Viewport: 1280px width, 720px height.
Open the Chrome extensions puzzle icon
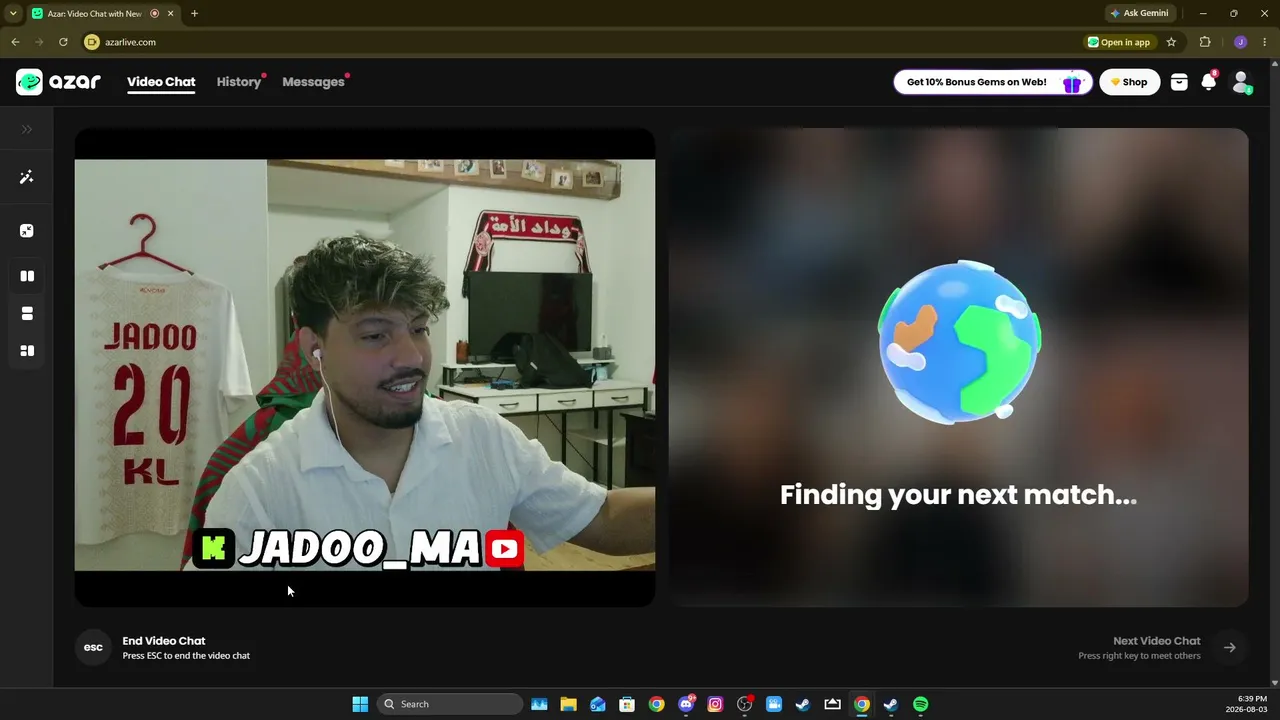click(x=1205, y=42)
